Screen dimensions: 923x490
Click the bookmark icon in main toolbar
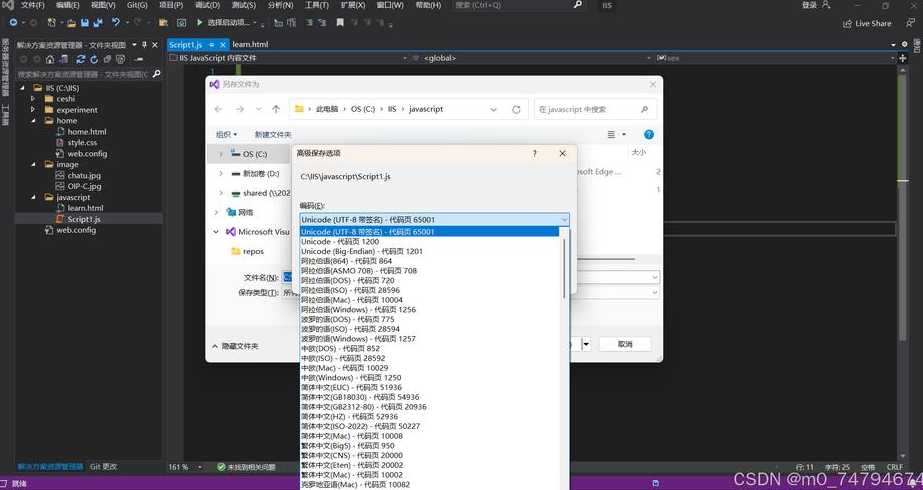coord(340,22)
